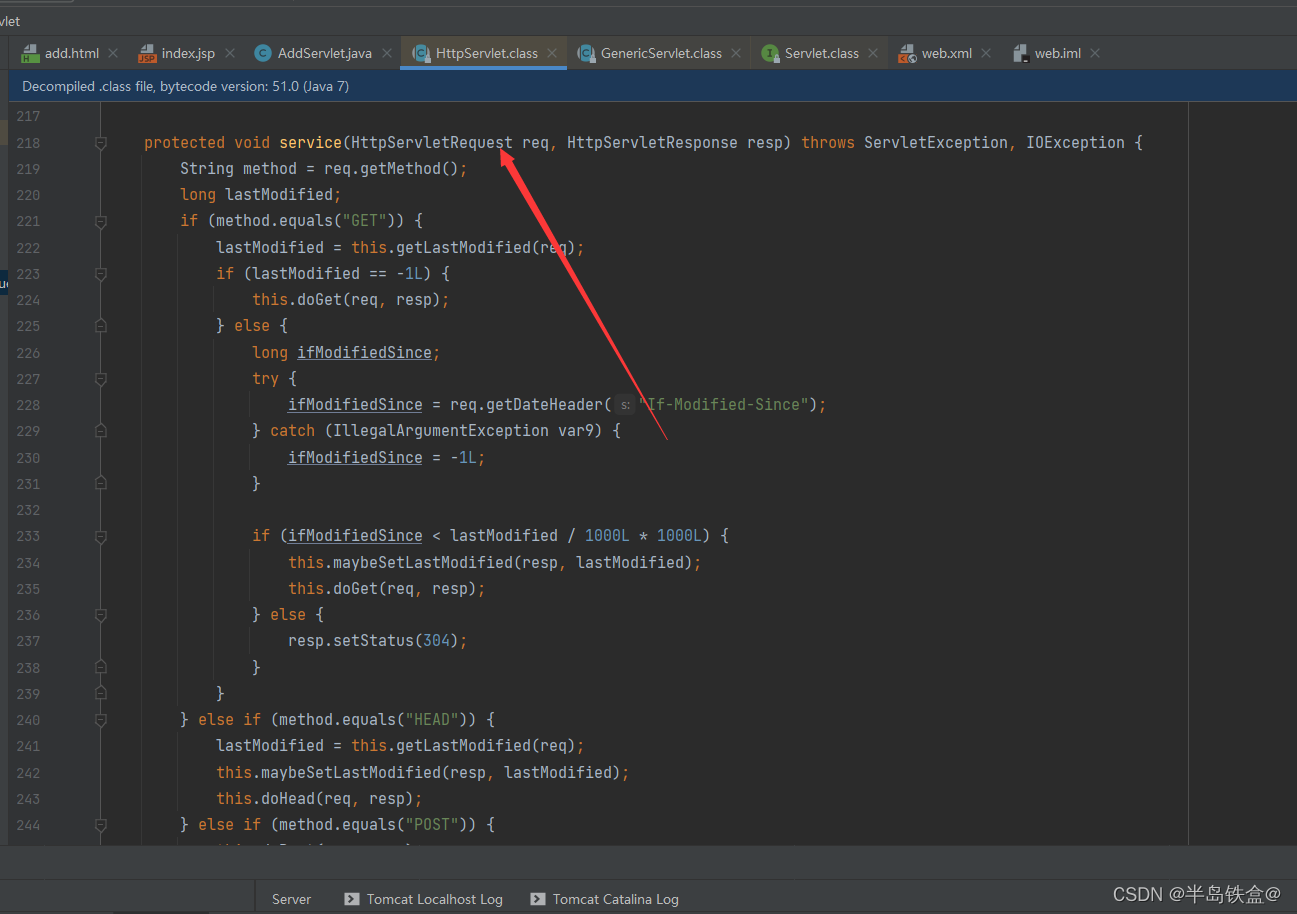Click the add.html file type icon
1297x914 pixels.
pos(30,53)
